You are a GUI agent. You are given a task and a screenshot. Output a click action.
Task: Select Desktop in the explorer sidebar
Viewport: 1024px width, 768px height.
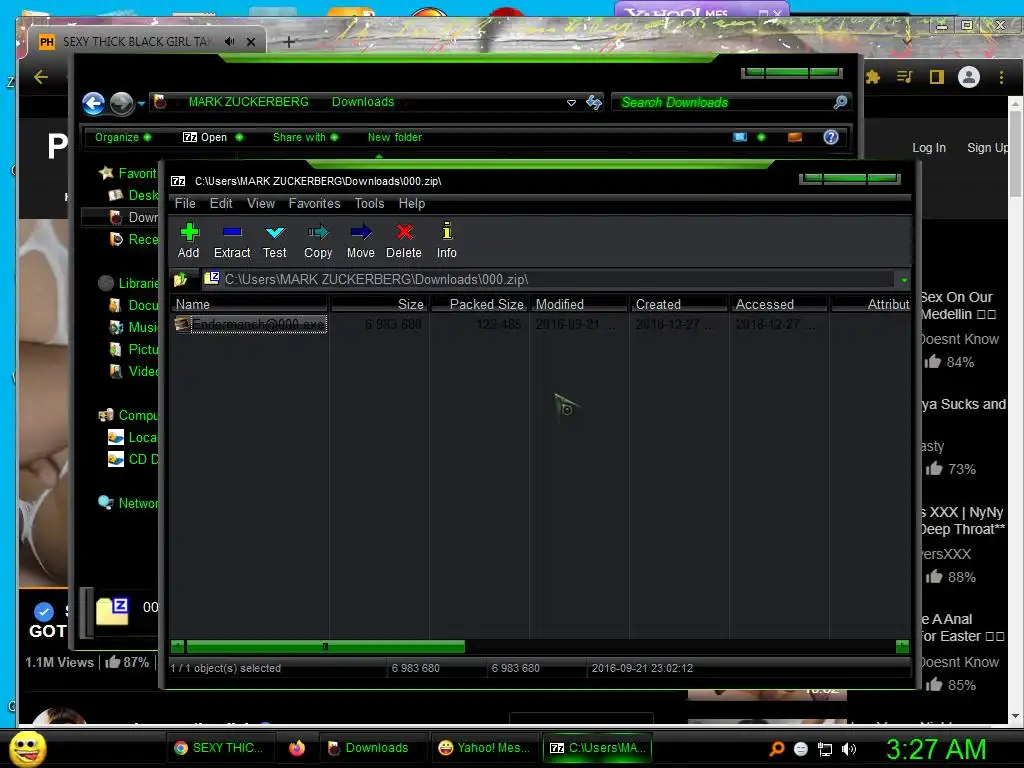pyautogui.click(x=134, y=195)
